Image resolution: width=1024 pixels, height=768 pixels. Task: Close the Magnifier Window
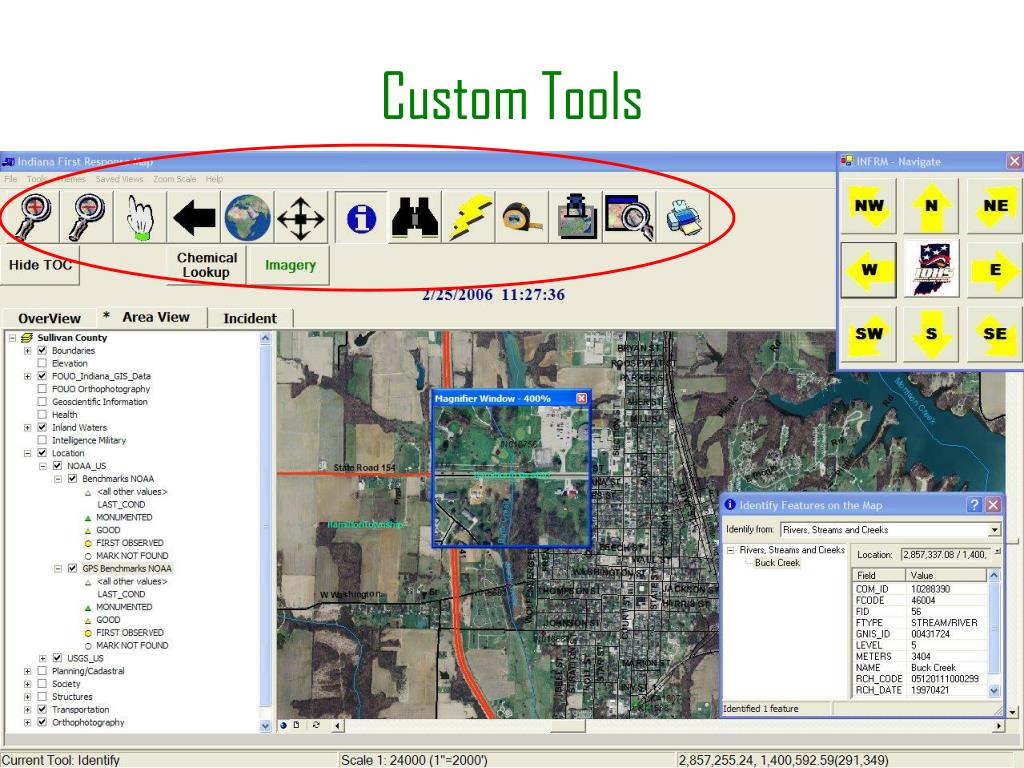tap(581, 398)
